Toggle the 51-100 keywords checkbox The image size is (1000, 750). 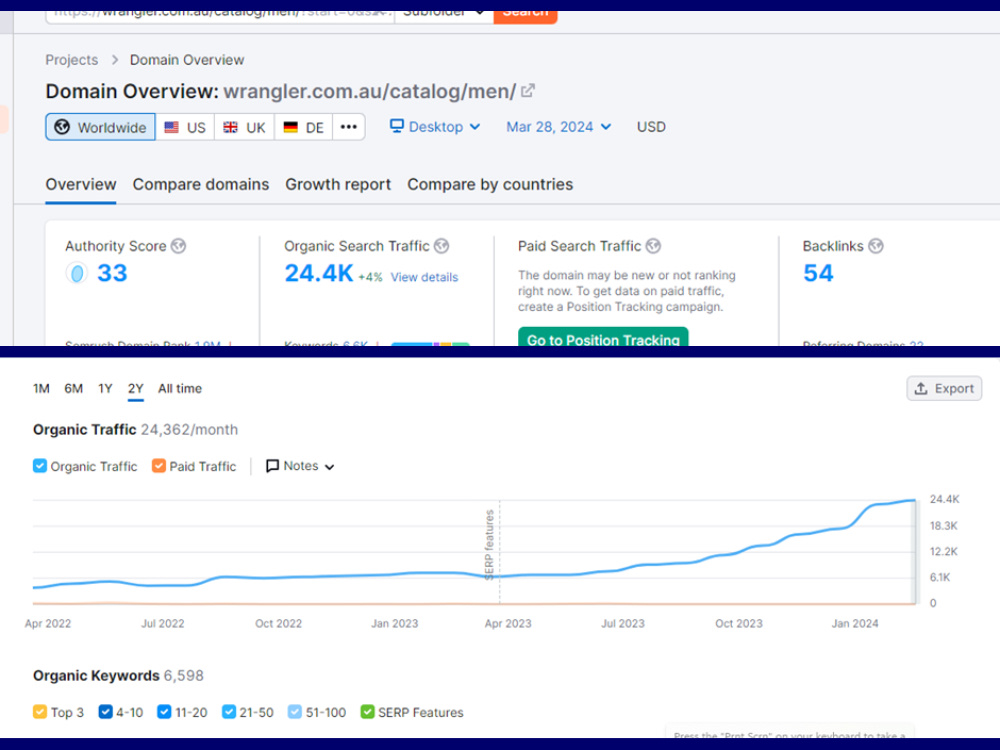pyautogui.click(x=294, y=712)
